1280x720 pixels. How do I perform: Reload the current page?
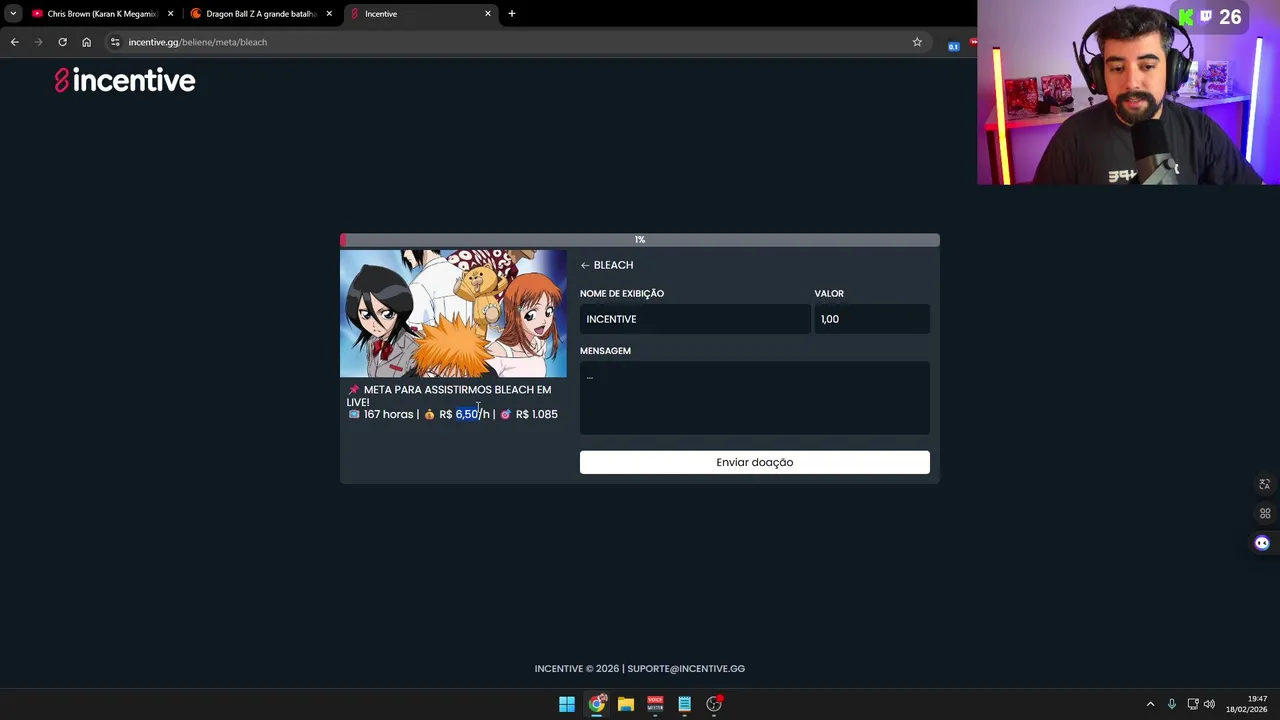point(62,42)
